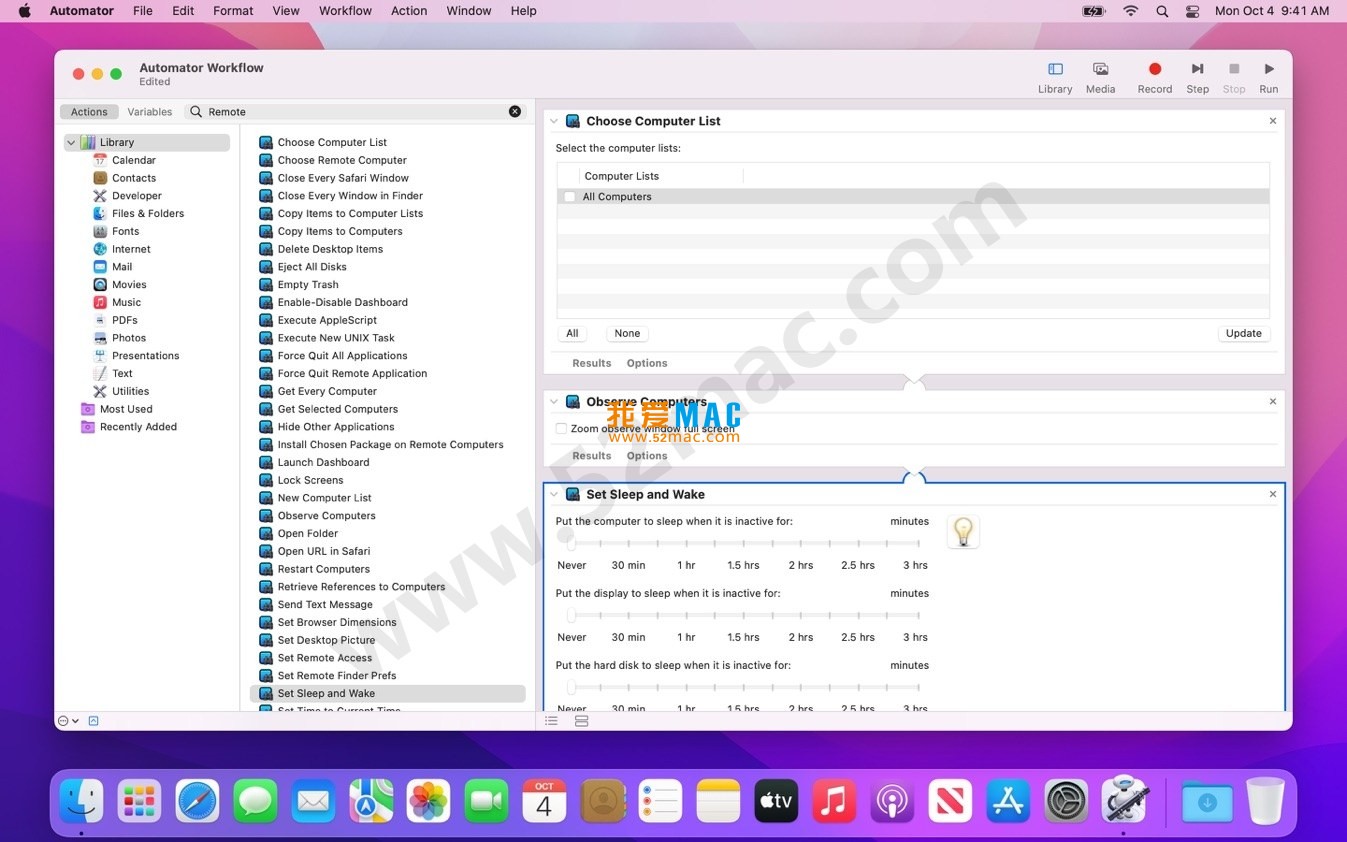Screen dimensions: 1347x842
Task: Open the Media browser icon
Action: click(x=1100, y=70)
